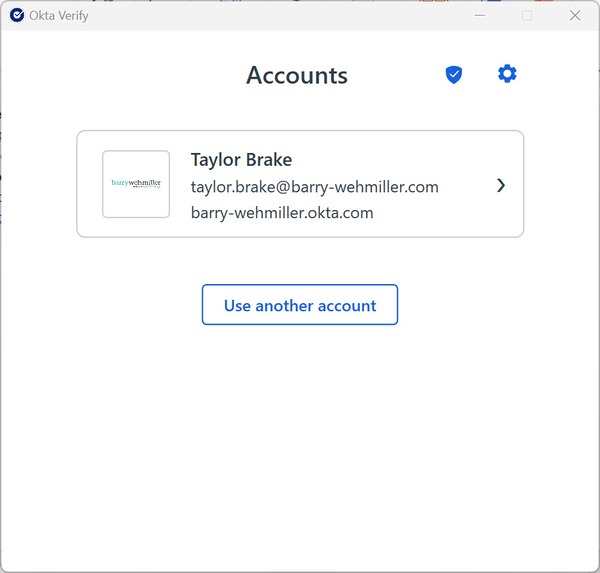Open the device health shield icon
Image resolution: width=600 pixels, height=573 pixels.
454,75
